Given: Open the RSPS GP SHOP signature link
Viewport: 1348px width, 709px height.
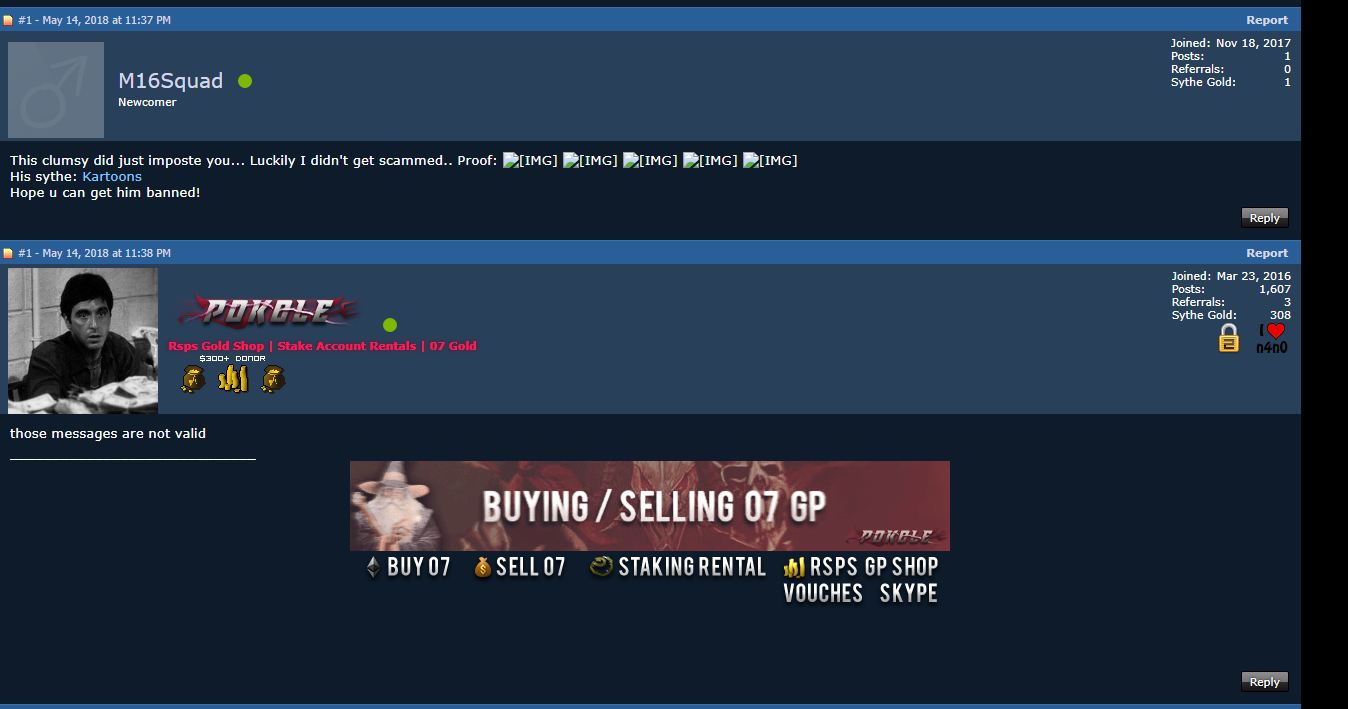Looking at the screenshot, I should tap(861, 567).
